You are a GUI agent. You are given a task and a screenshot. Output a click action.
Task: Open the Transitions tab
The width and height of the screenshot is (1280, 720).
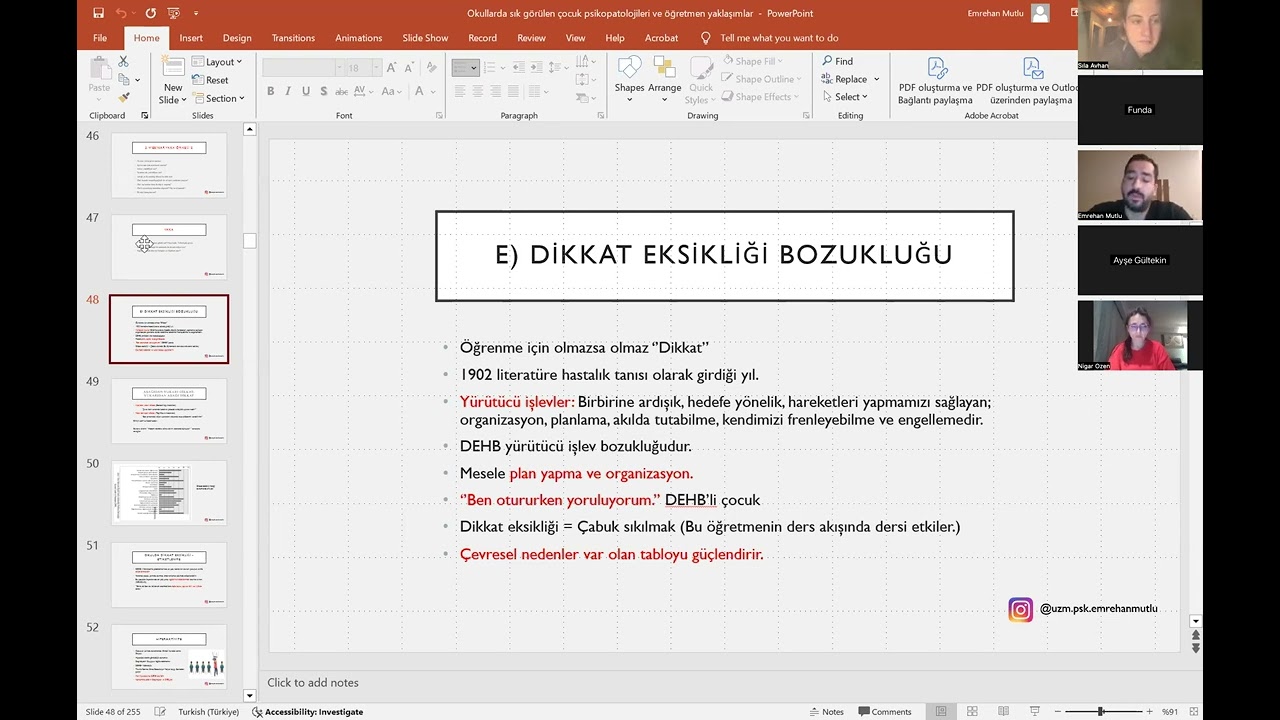click(x=293, y=38)
